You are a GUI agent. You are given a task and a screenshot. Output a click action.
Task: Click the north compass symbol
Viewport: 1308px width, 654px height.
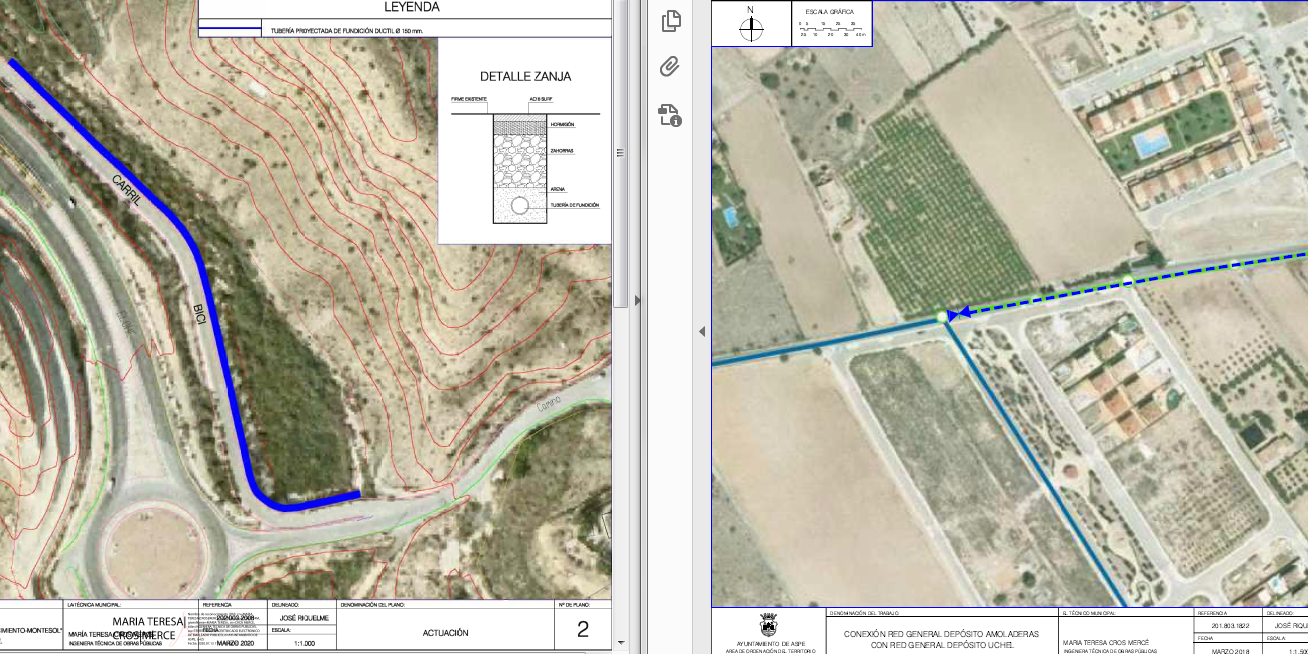(751, 25)
